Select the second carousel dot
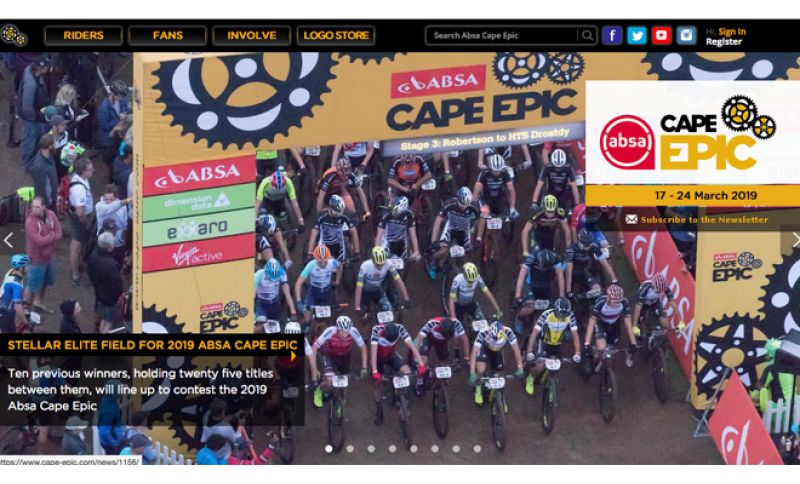 (350, 449)
